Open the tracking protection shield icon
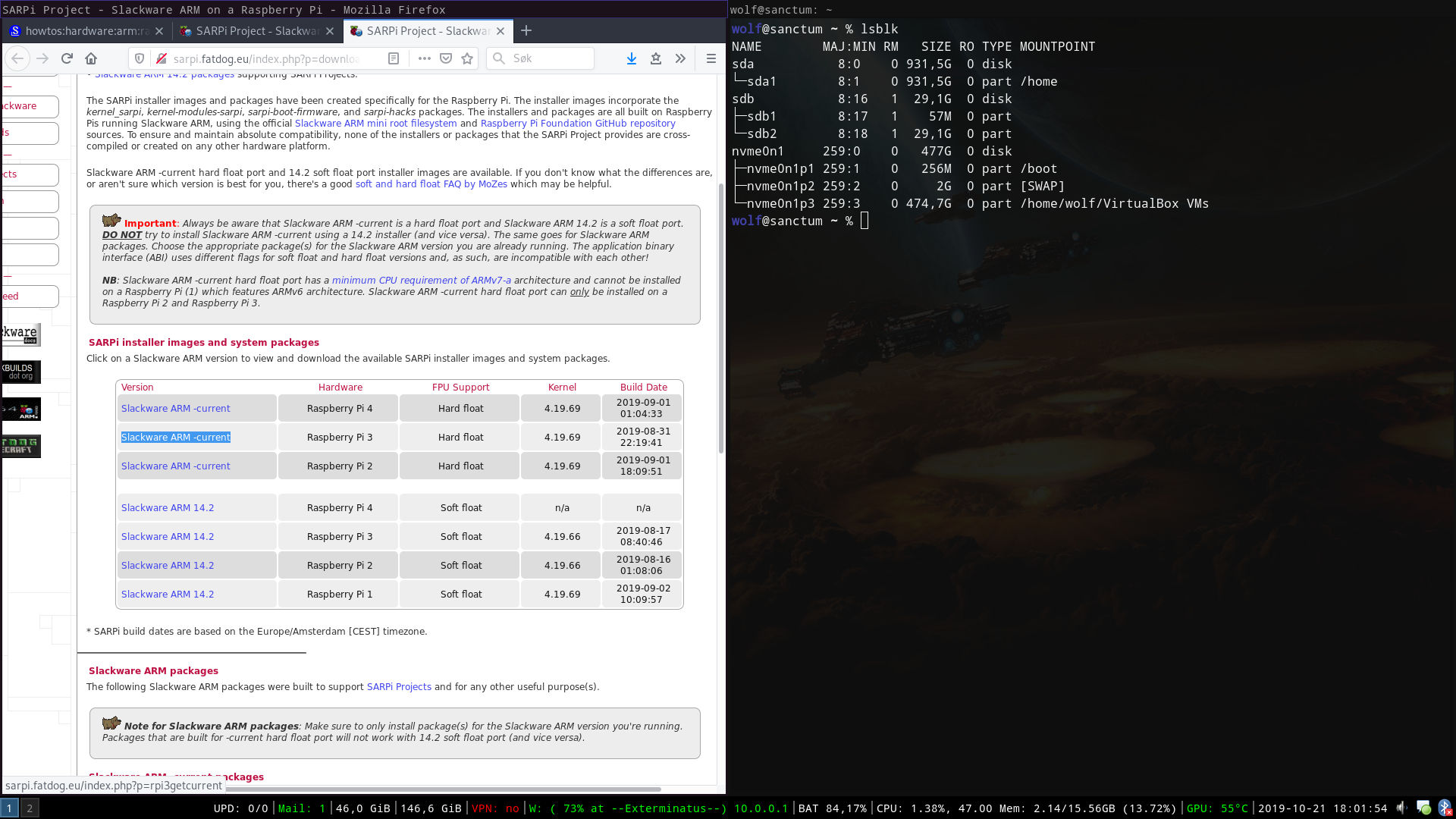Image resolution: width=1456 pixels, height=819 pixels. tap(139, 58)
